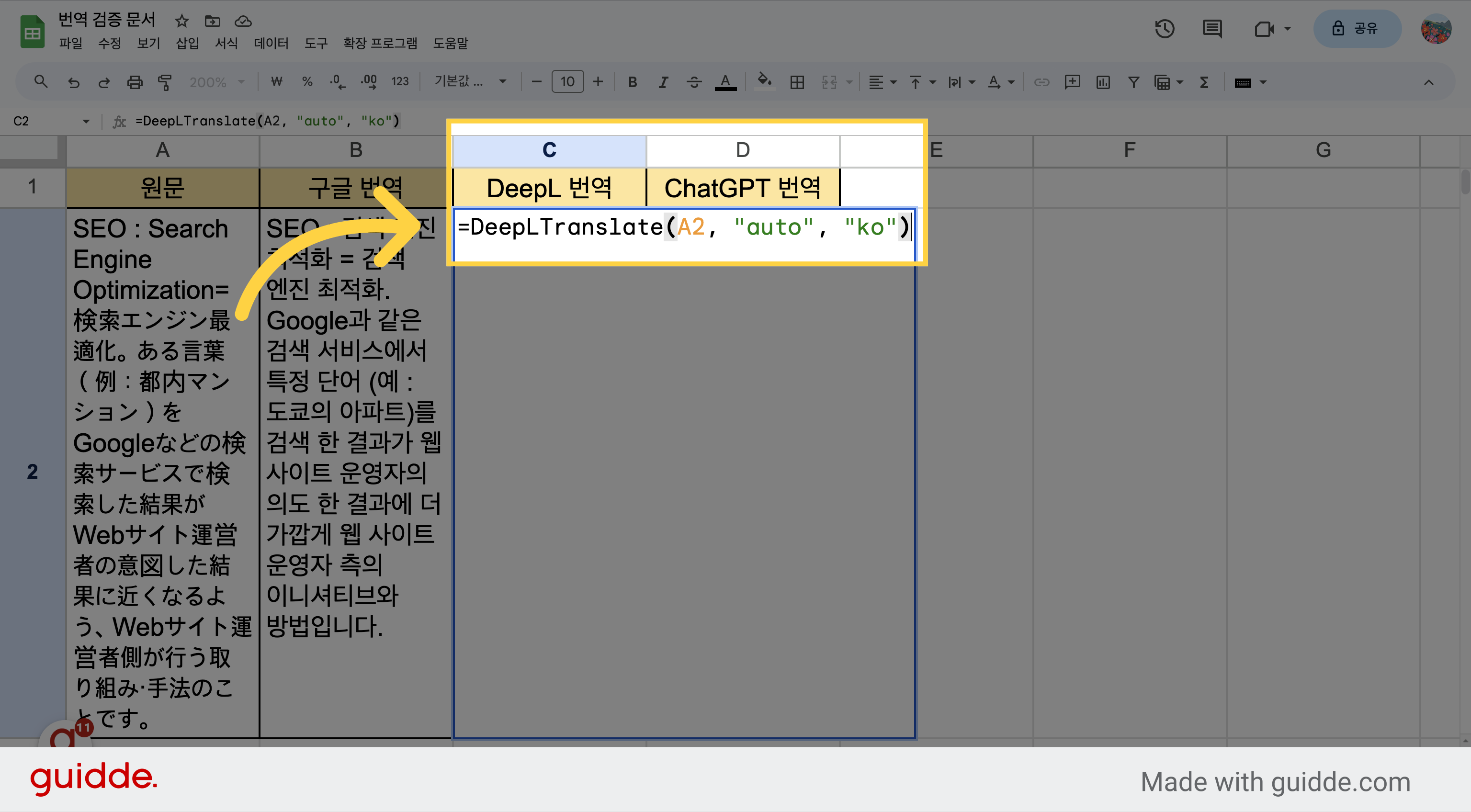Open the more number formats 123 menu
This screenshot has width=1471, height=812.
(x=400, y=82)
